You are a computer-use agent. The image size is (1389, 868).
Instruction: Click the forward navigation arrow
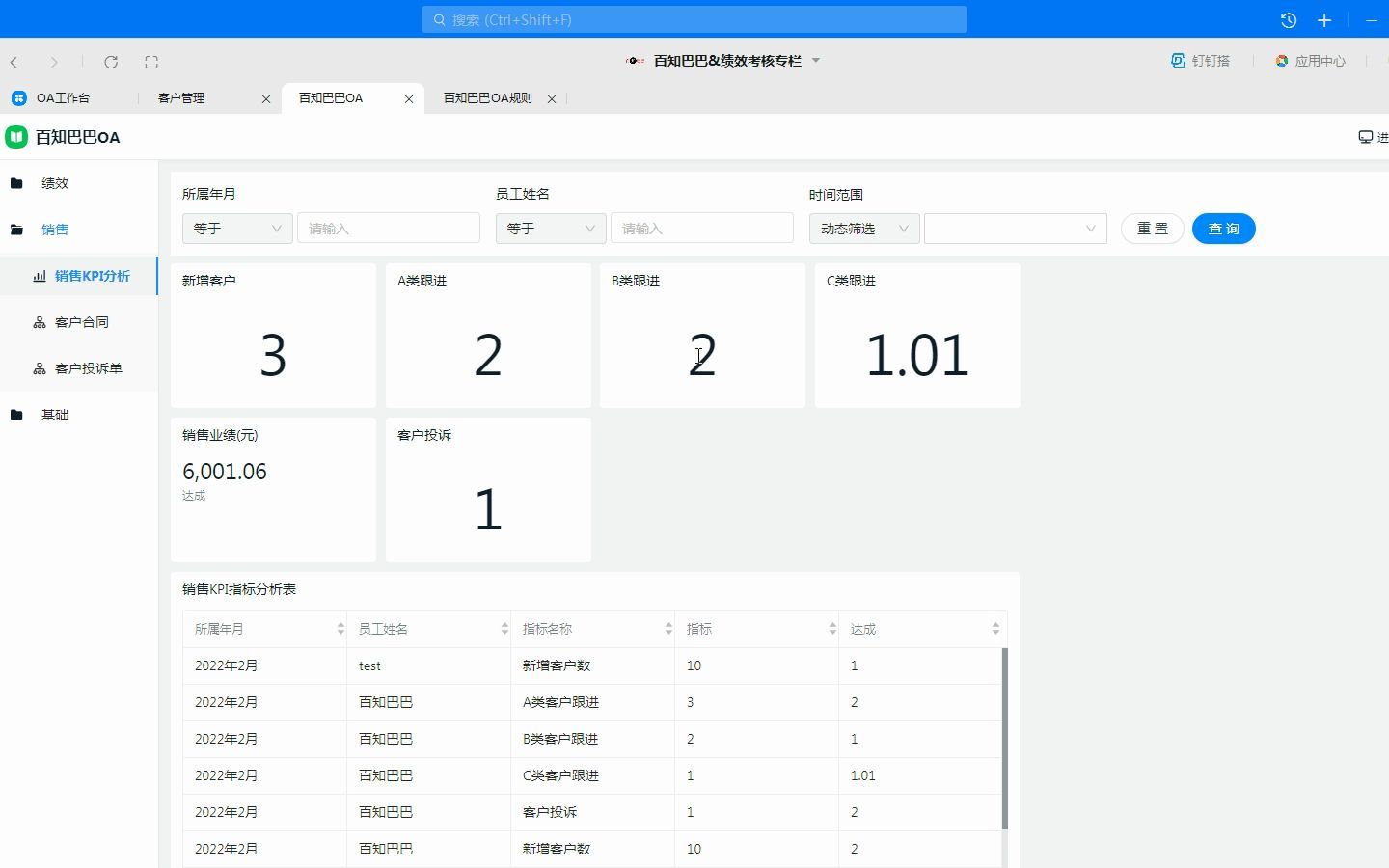[x=54, y=62]
